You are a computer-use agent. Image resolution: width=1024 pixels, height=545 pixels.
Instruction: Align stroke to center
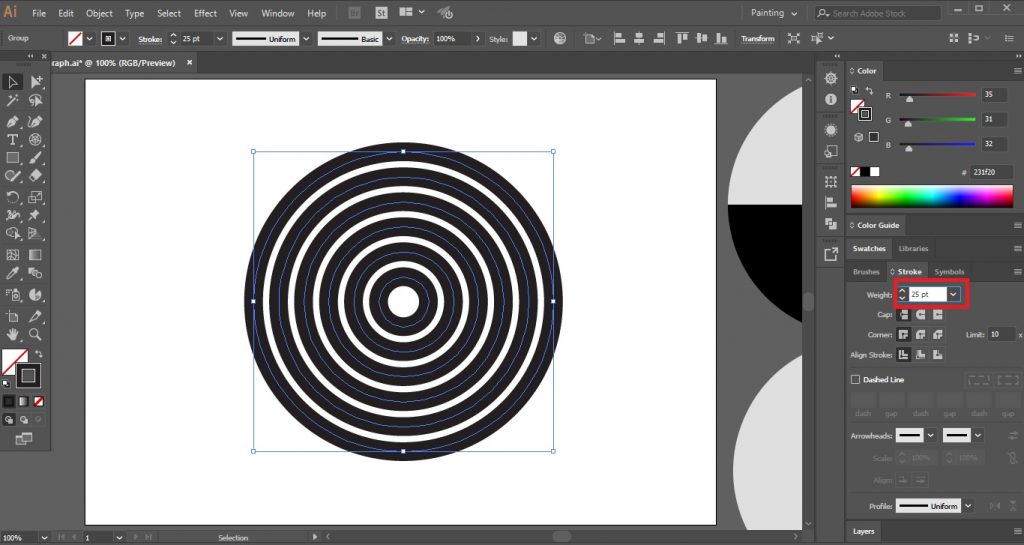[903, 355]
